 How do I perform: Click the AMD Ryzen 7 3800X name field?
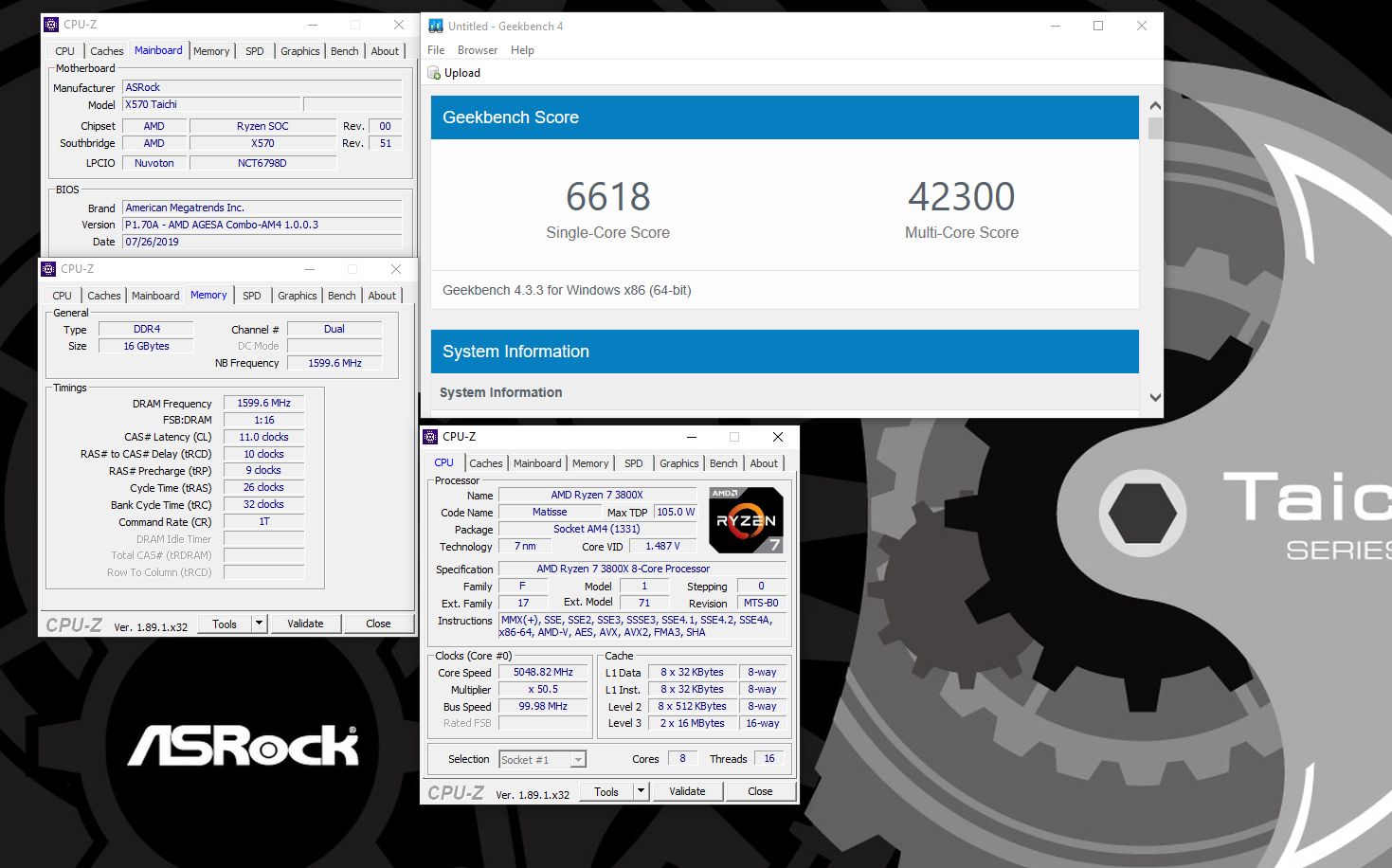(597, 495)
